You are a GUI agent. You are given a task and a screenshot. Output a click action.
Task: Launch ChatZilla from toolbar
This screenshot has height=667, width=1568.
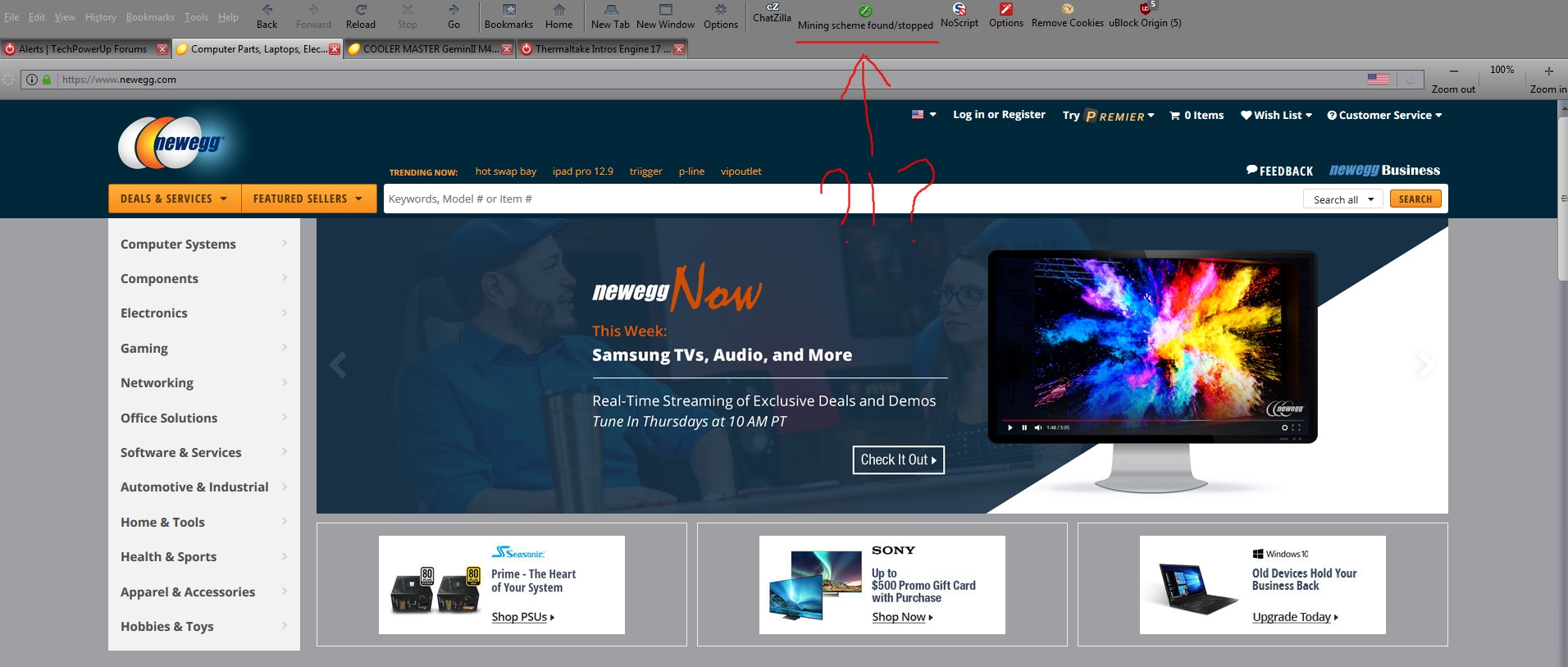(772, 12)
